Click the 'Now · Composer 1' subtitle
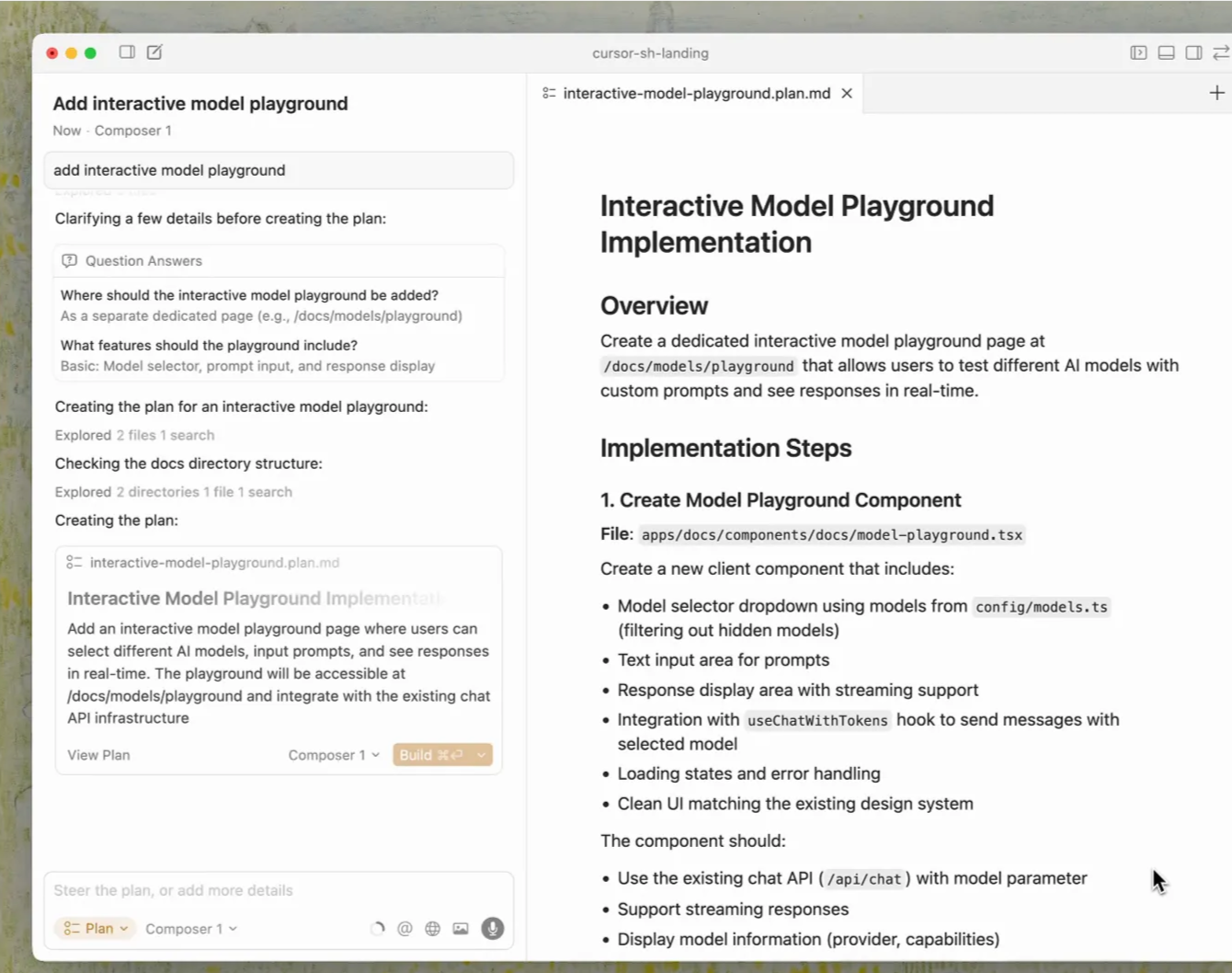Image resolution: width=1232 pixels, height=973 pixels. coord(112,131)
